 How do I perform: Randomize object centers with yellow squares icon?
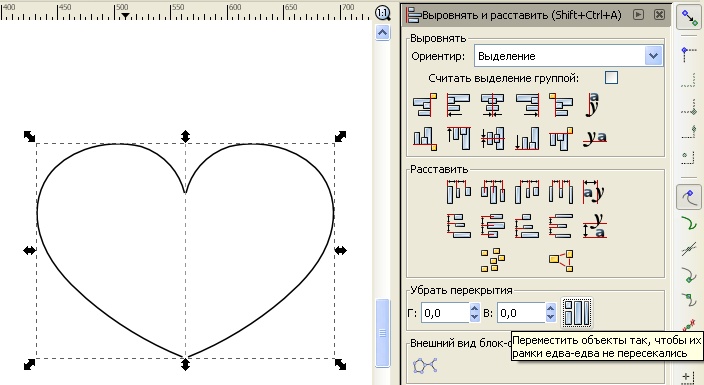click(493, 260)
